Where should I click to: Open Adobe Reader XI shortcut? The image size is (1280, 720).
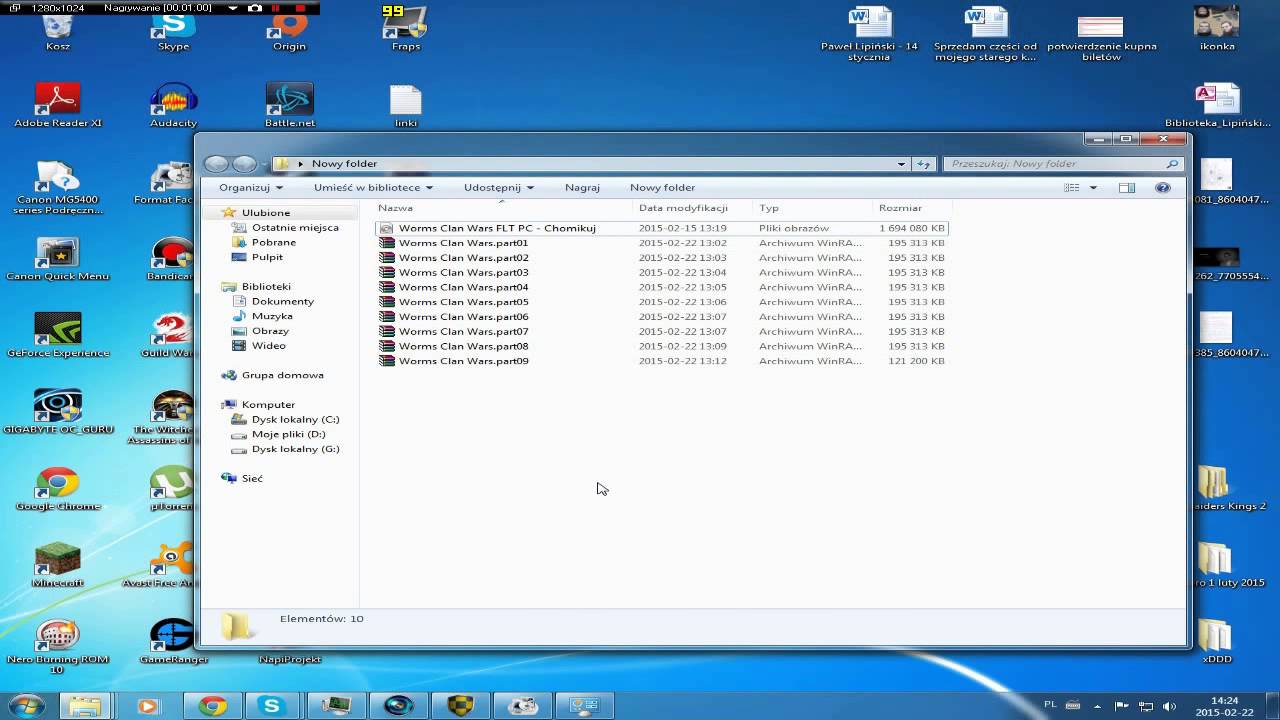[58, 105]
